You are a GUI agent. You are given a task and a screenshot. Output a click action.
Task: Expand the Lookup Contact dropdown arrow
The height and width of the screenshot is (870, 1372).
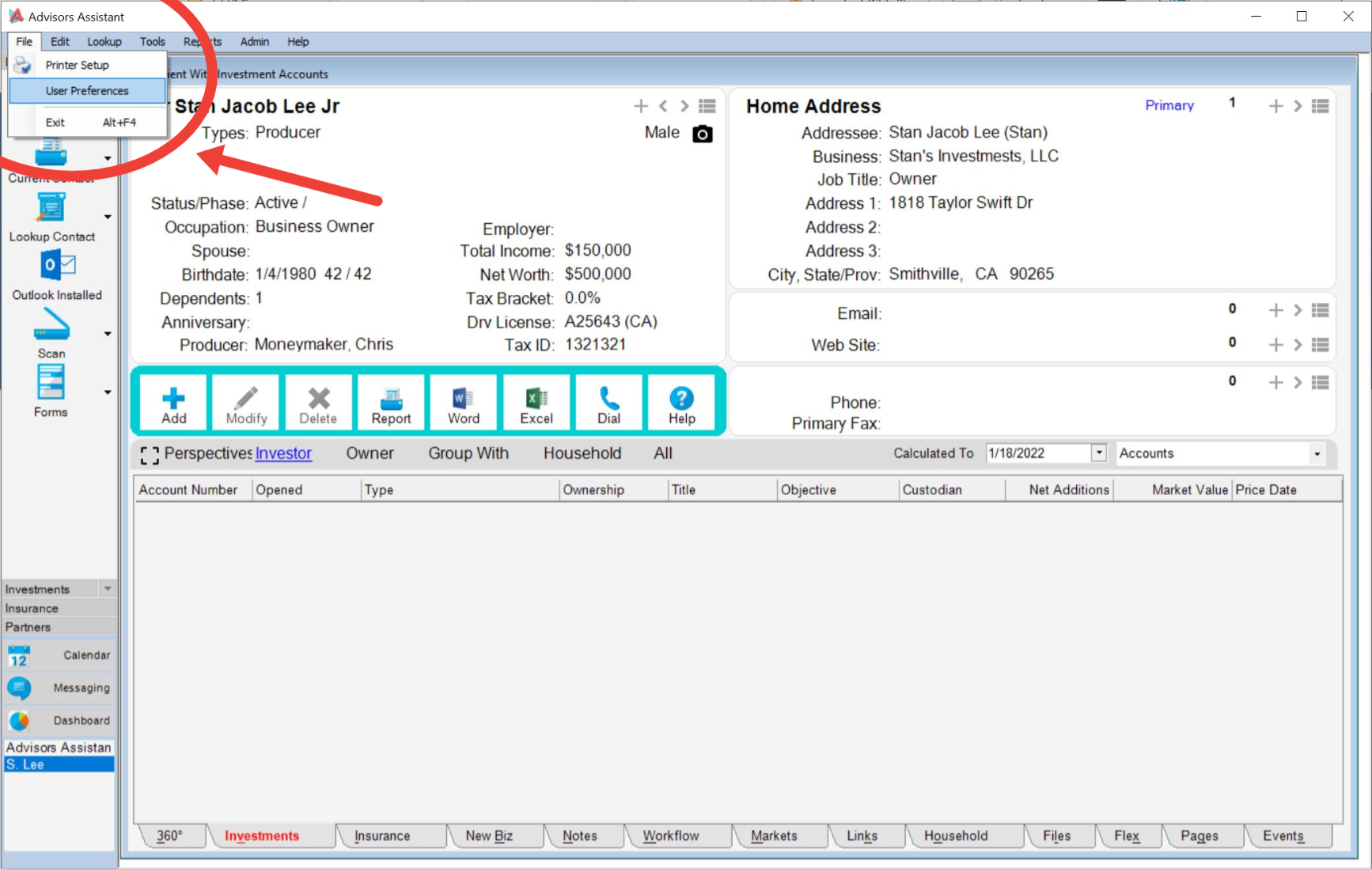pyautogui.click(x=108, y=217)
